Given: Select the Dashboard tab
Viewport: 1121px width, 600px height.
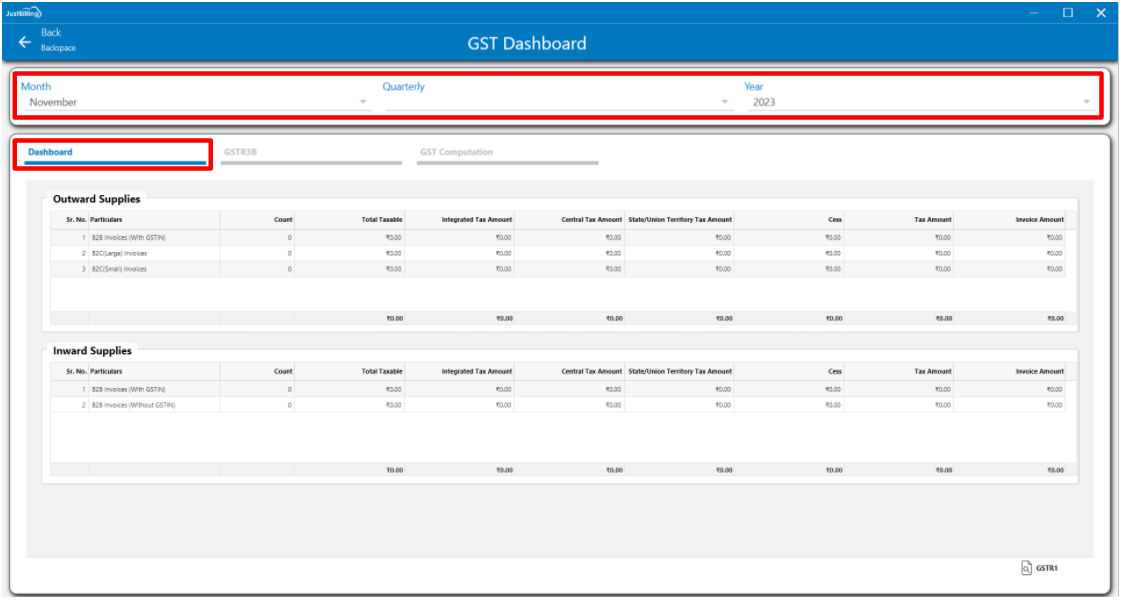Looking at the screenshot, I should [114, 153].
